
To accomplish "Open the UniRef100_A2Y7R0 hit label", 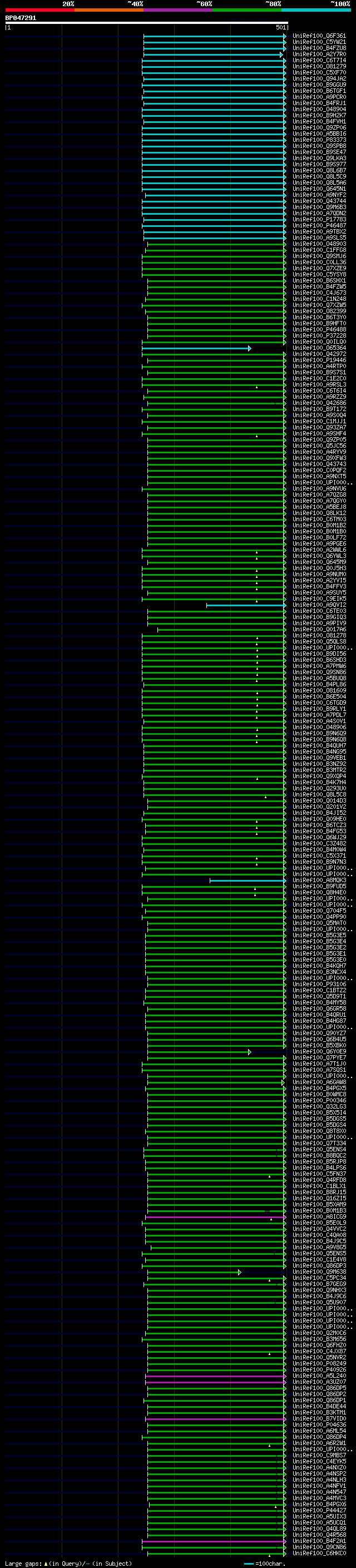I will pyautogui.click(x=319, y=54).
